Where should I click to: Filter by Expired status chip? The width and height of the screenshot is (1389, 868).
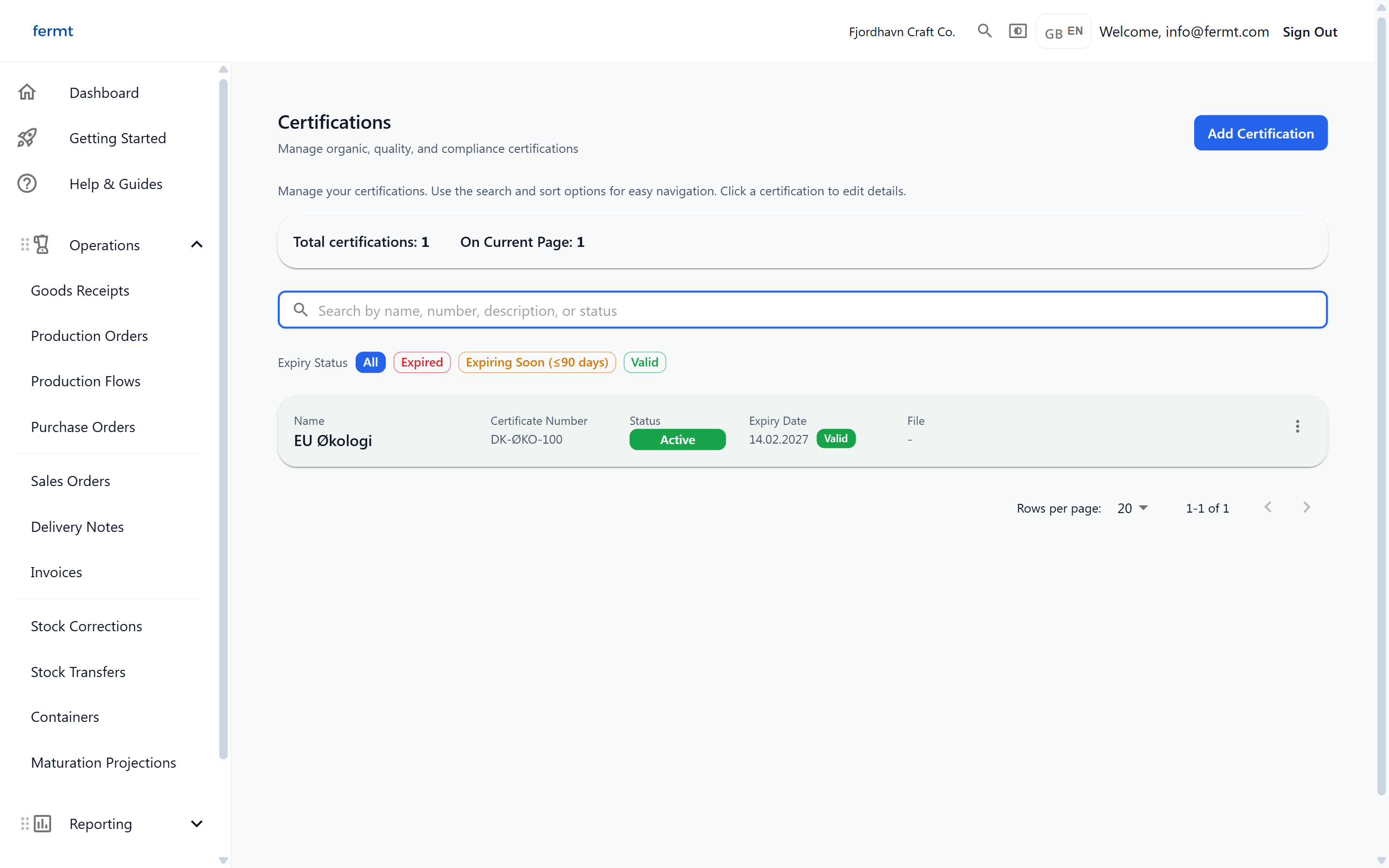(x=422, y=362)
